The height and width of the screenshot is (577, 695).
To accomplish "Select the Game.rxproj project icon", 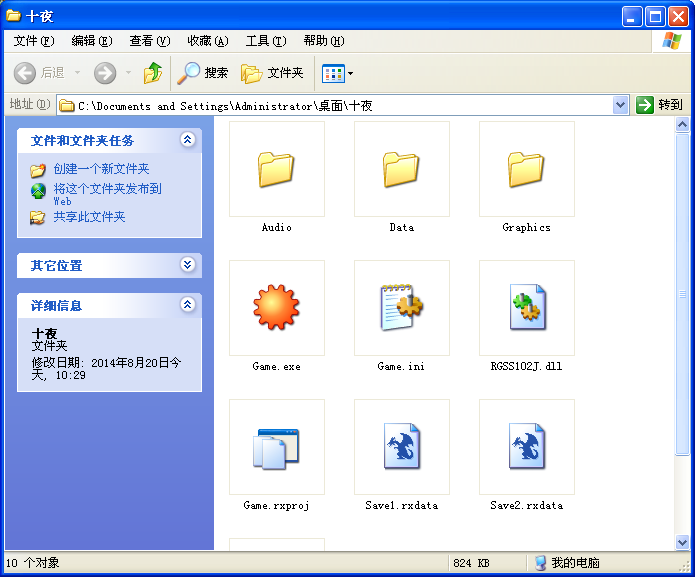I will click(x=276, y=448).
